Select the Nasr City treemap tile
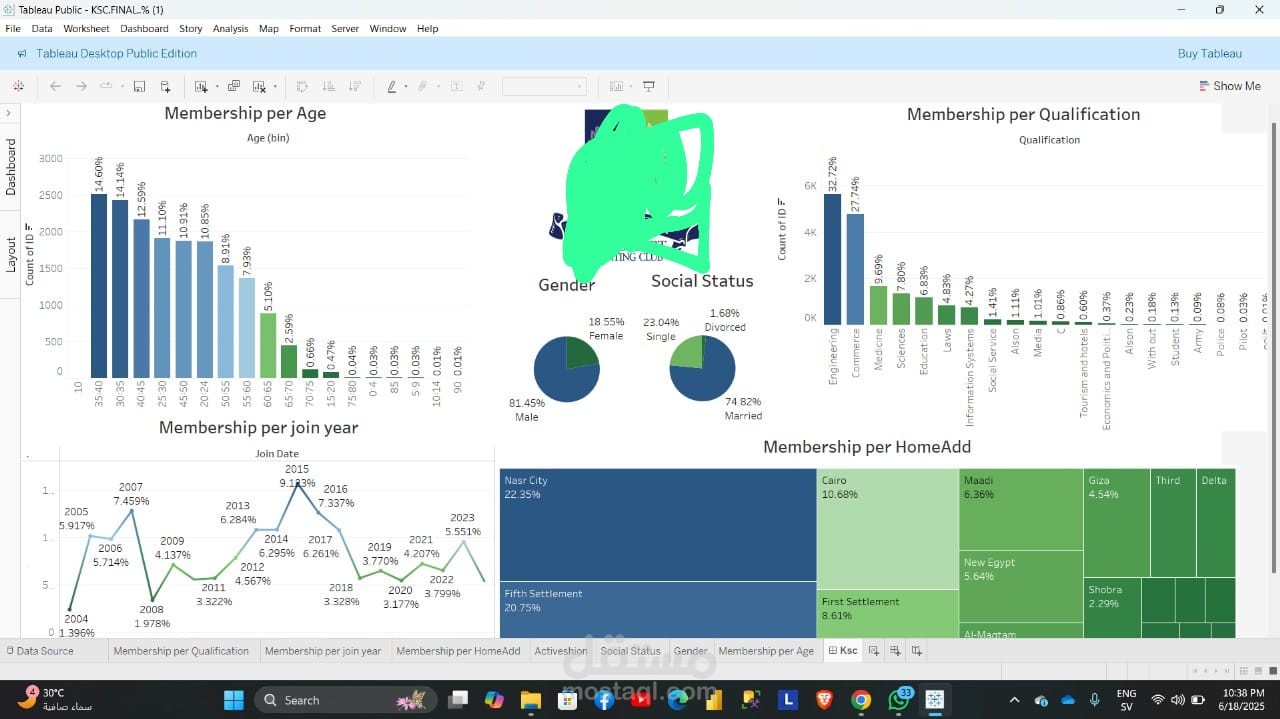This screenshot has height=719, width=1280. pos(658,525)
